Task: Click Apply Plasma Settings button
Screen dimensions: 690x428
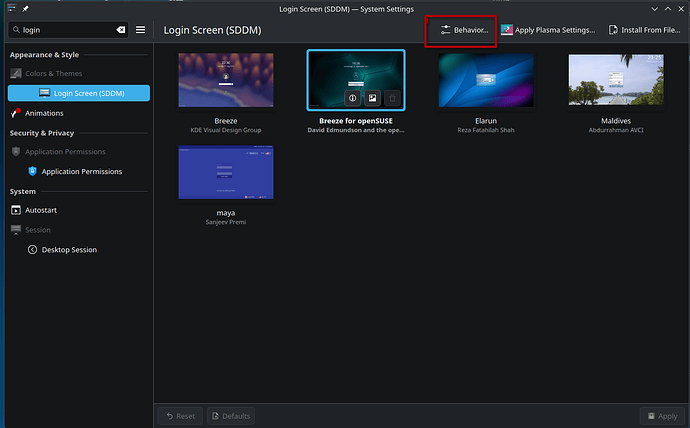Action: pos(548,30)
